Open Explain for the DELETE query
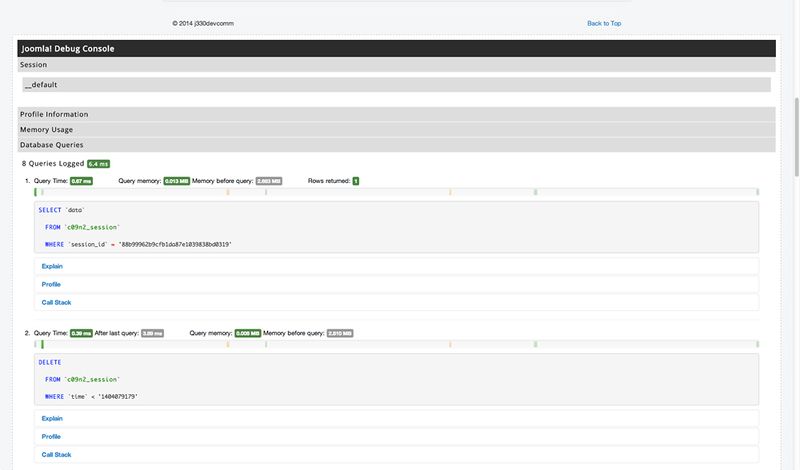 click(x=52, y=418)
